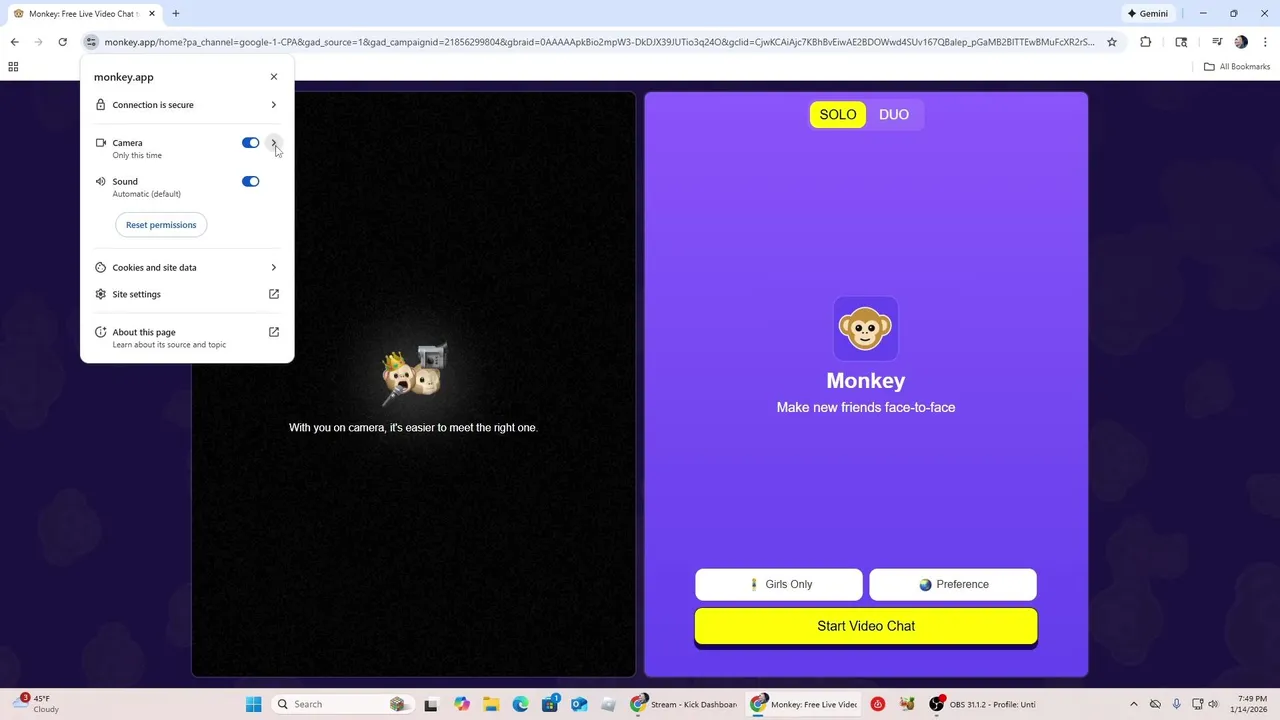The width and height of the screenshot is (1280, 720).
Task: Click the microphone icon in the system tray
Action: point(1176,704)
